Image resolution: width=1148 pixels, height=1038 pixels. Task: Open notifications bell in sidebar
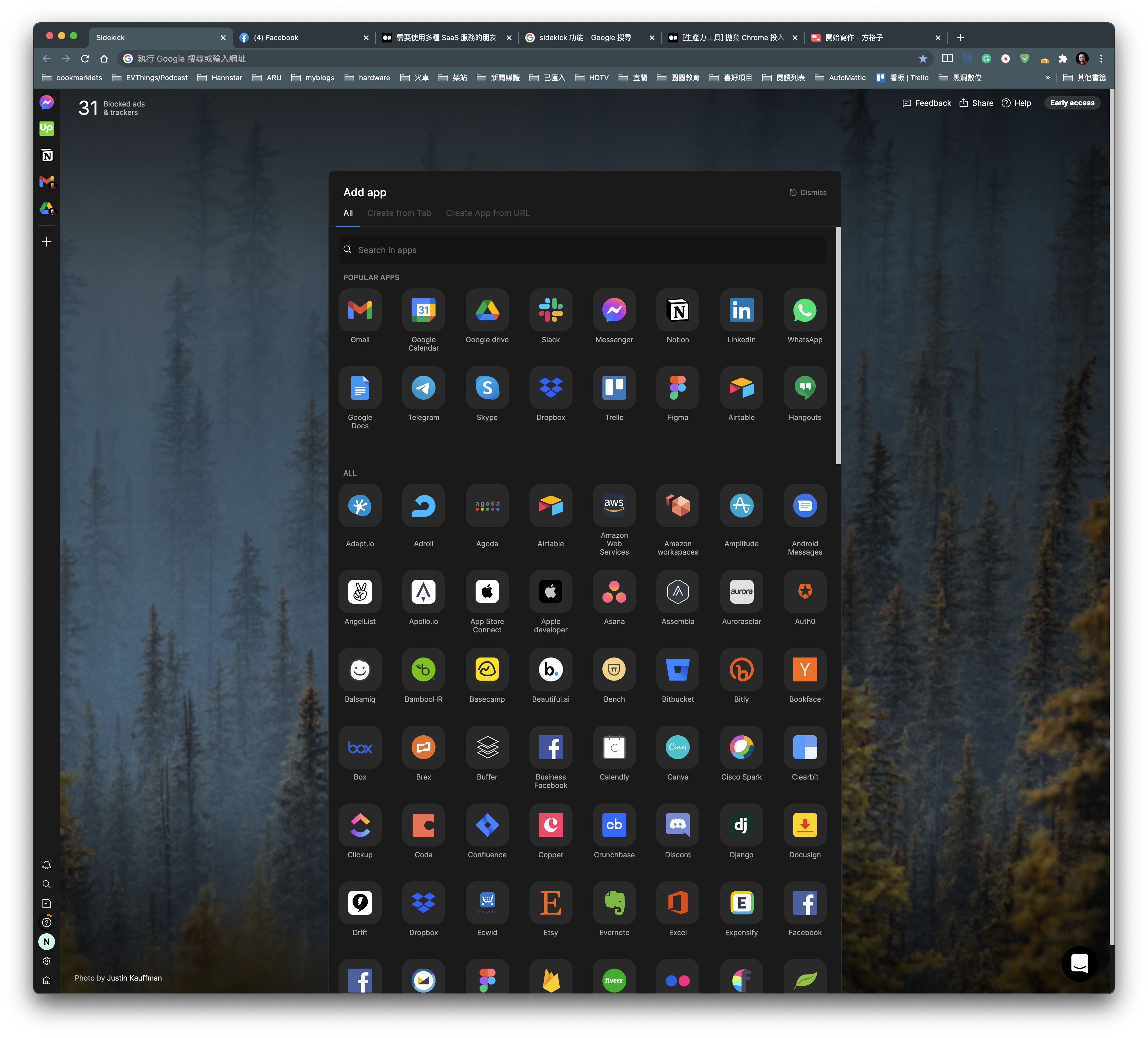point(47,865)
